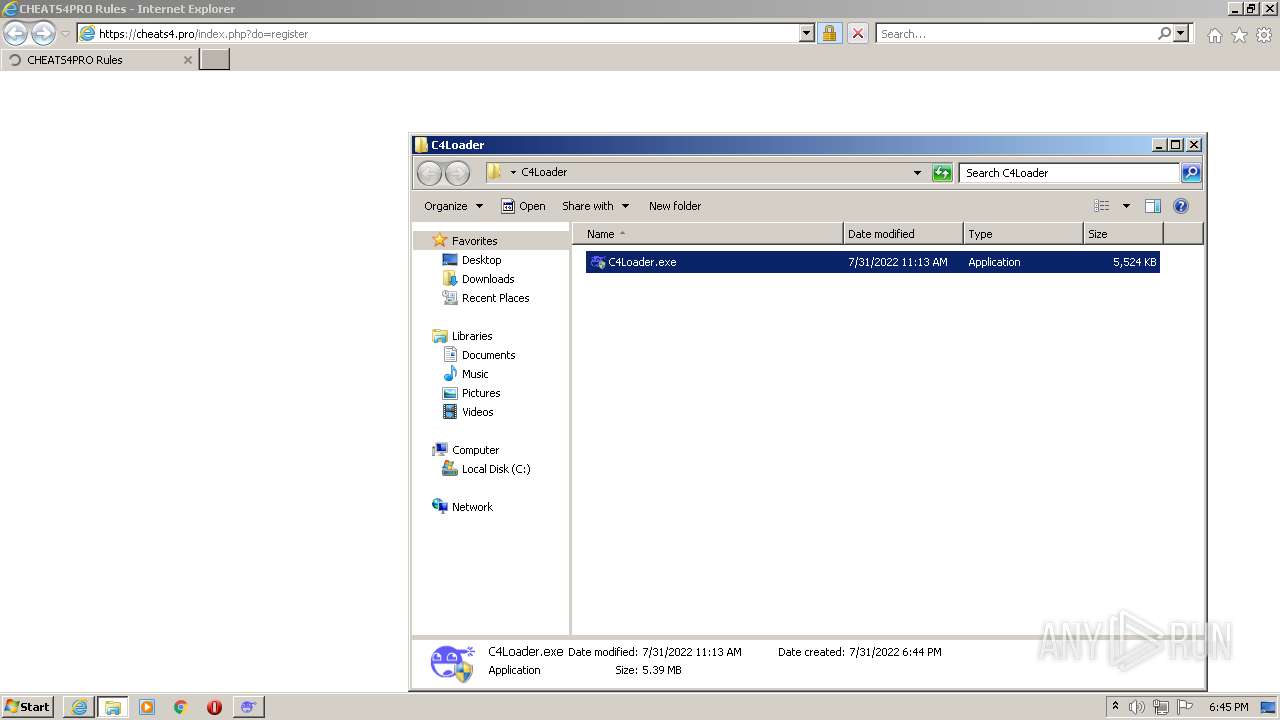This screenshot has height=720, width=1280.
Task: Click the taskbar clock 6:45 PM
Action: (x=1228, y=707)
